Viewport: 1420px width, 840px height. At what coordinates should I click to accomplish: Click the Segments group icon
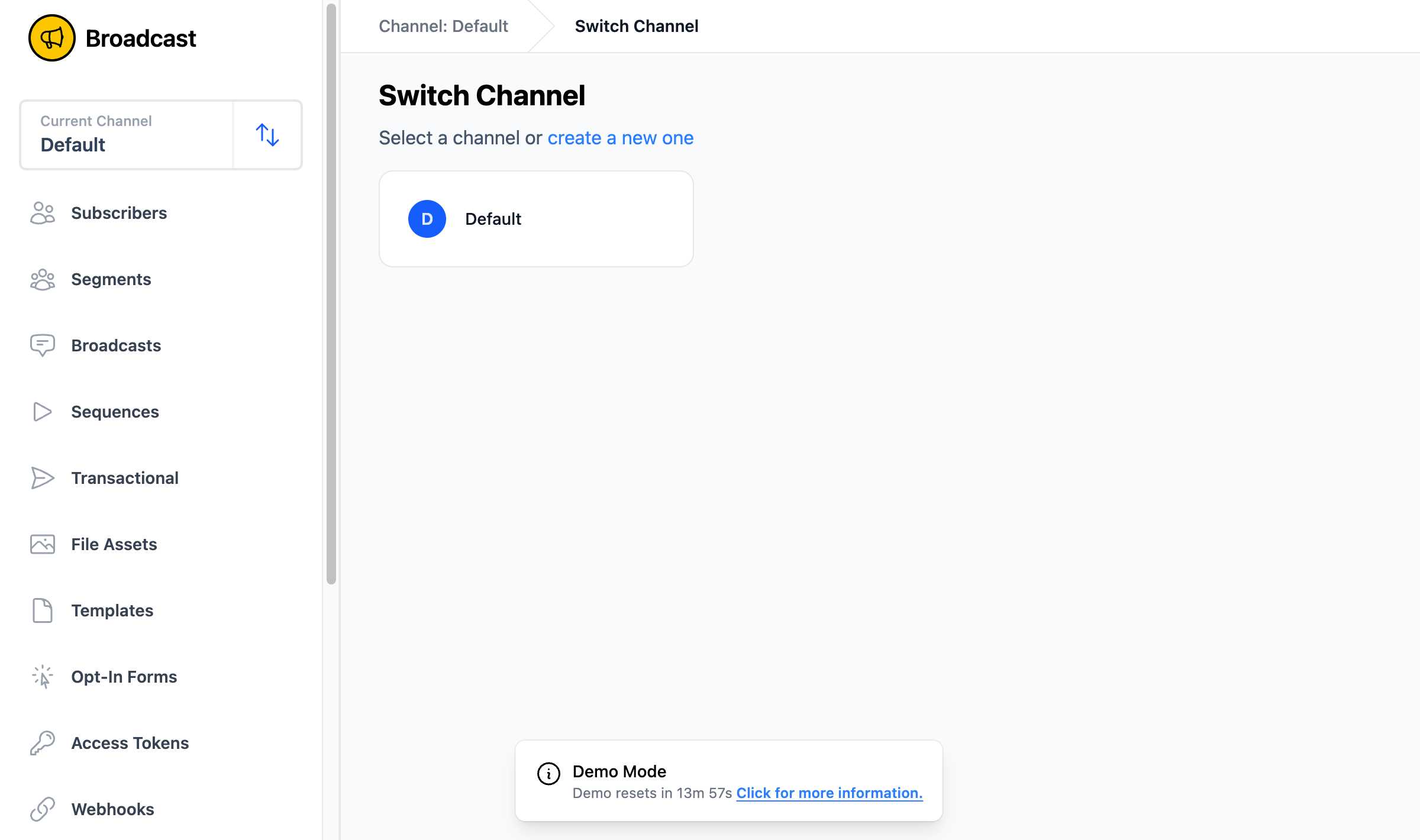[x=43, y=279]
